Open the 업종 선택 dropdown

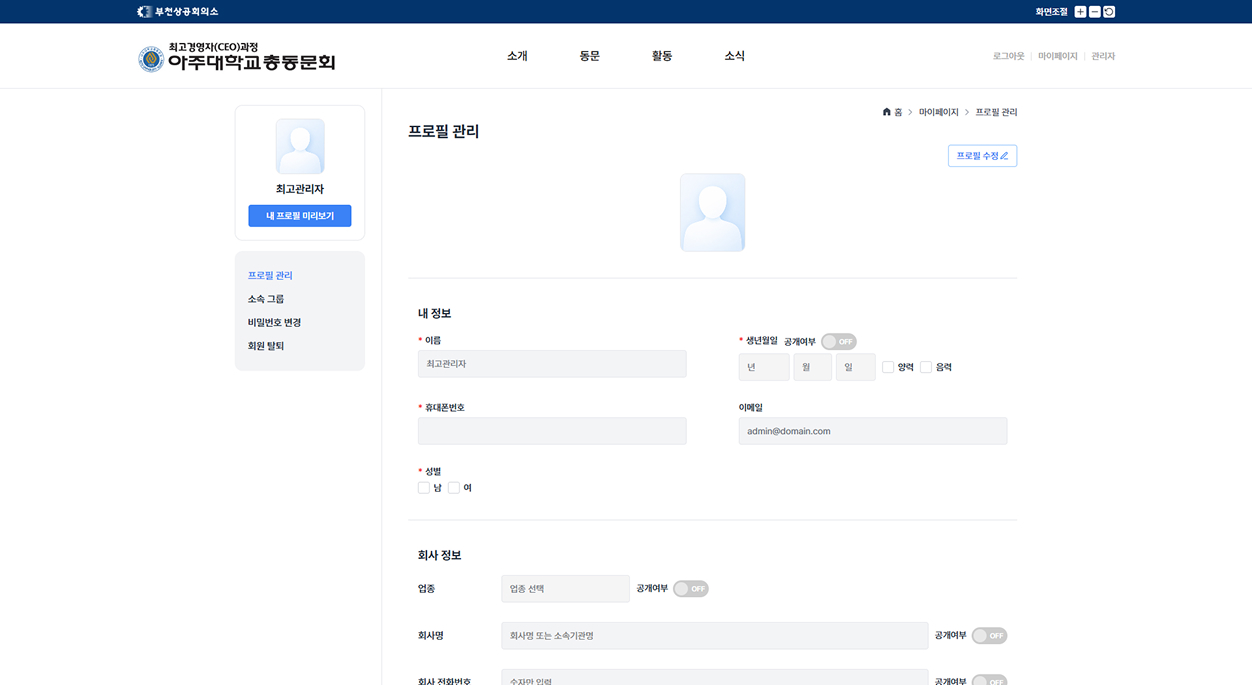click(566, 589)
